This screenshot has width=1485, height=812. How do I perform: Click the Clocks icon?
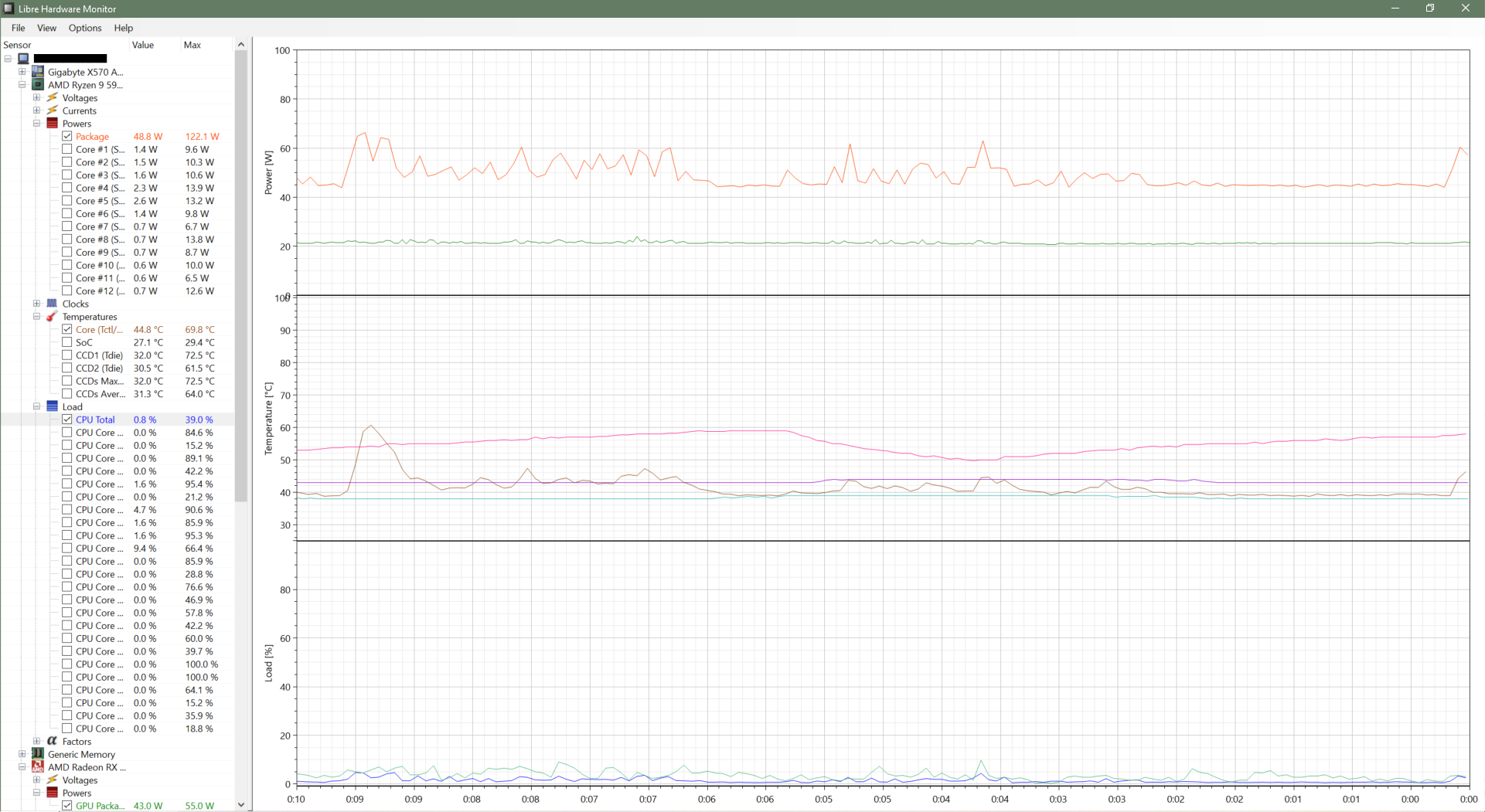coord(52,304)
